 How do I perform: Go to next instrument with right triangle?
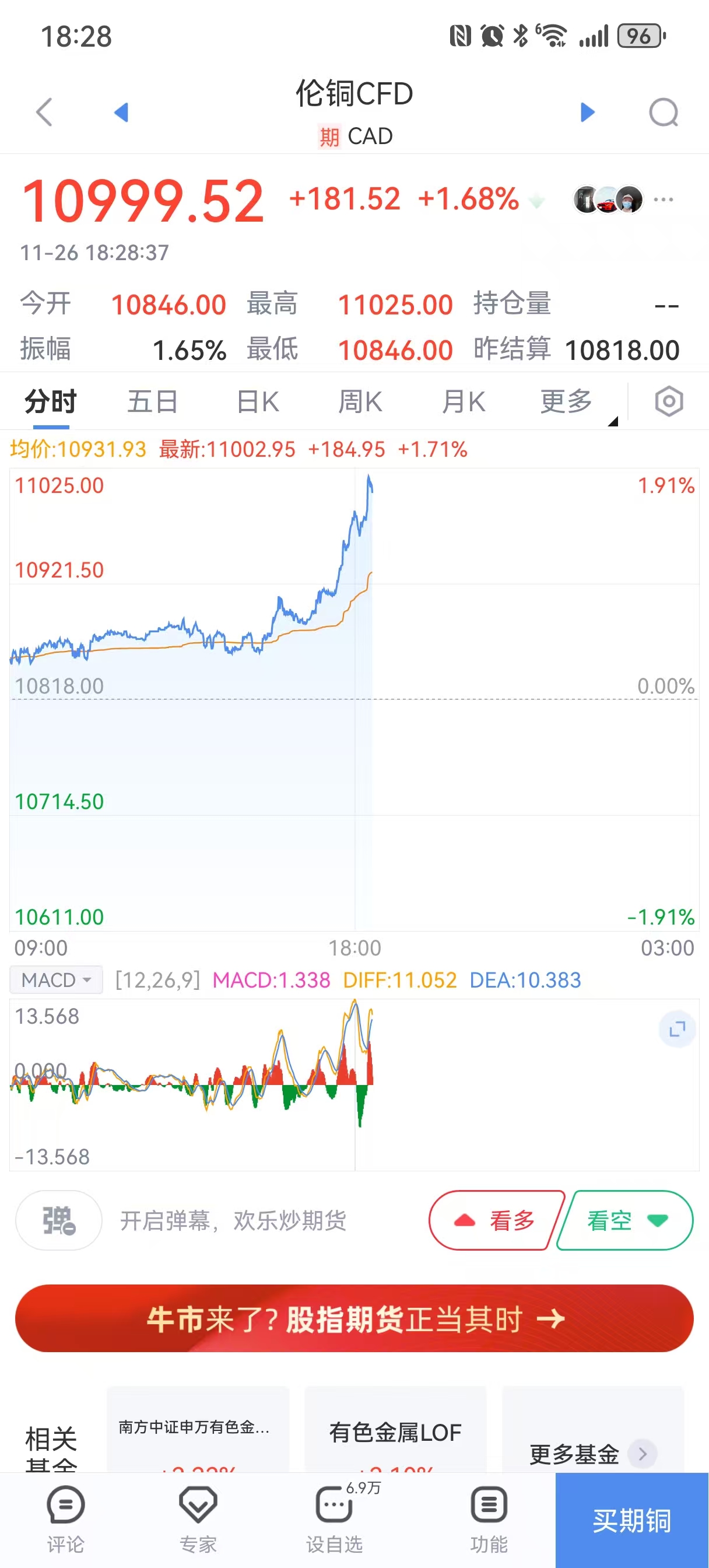tap(587, 112)
